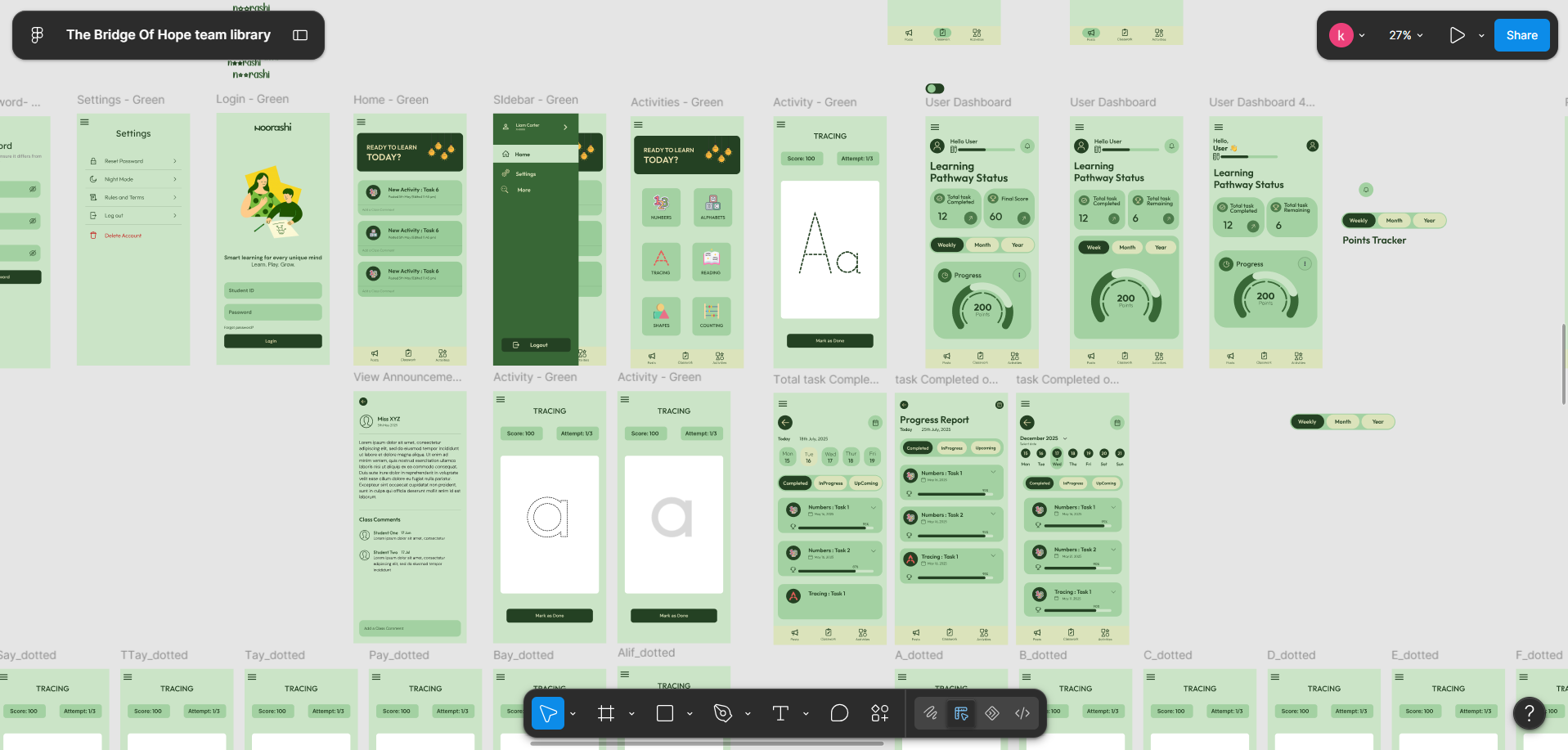This screenshot has height=750, width=1568.
Task: Select the Points Tracker text label
Action: (x=1374, y=240)
